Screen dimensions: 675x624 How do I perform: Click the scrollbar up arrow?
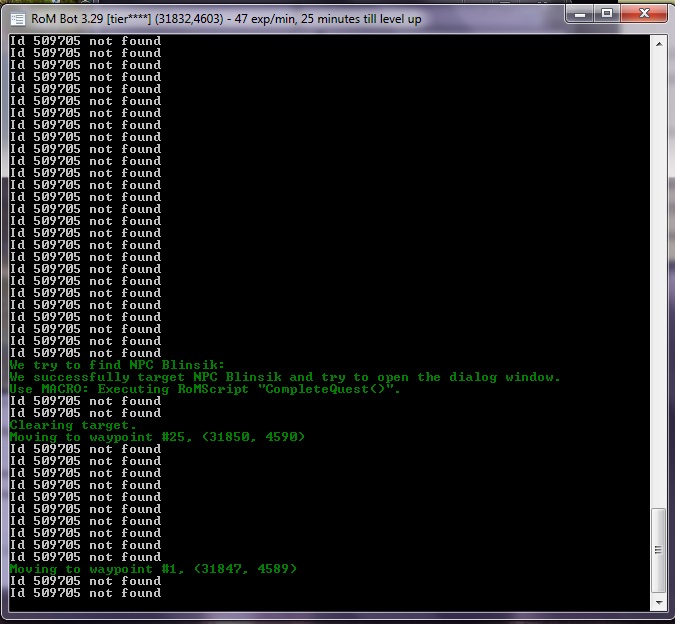(x=658, y=42)
